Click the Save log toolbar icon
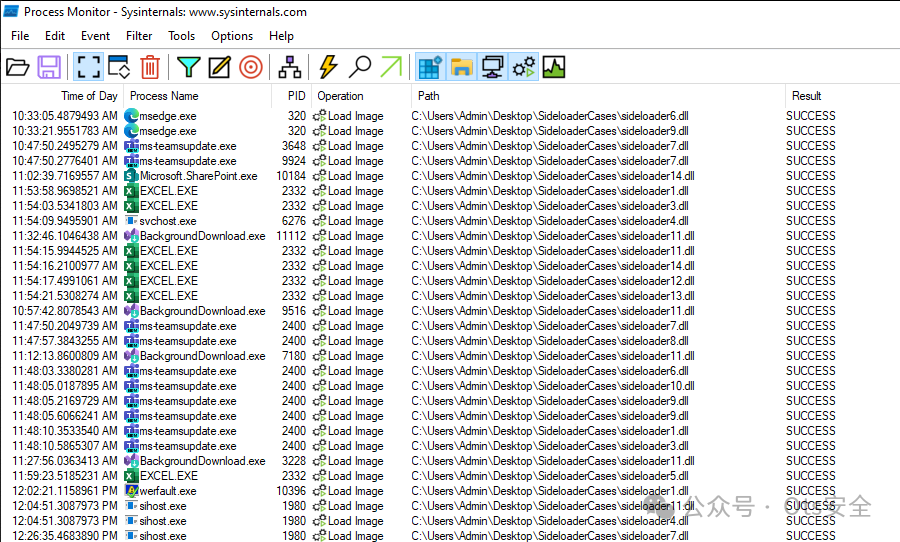900x542 pixels. coord(49,67)
